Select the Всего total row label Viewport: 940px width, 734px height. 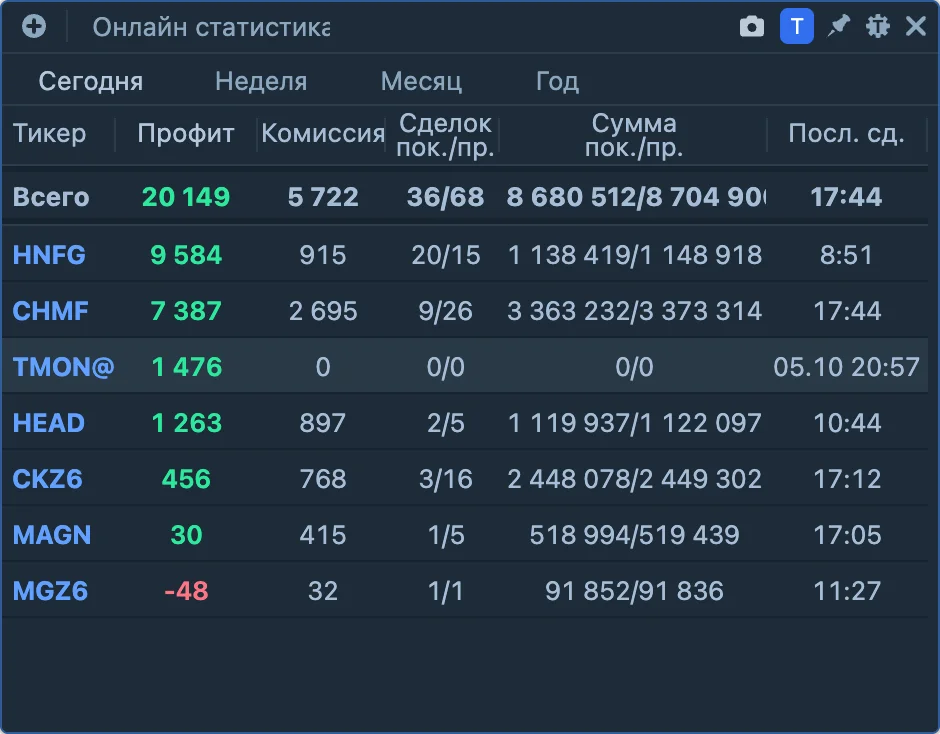point(51,197)
